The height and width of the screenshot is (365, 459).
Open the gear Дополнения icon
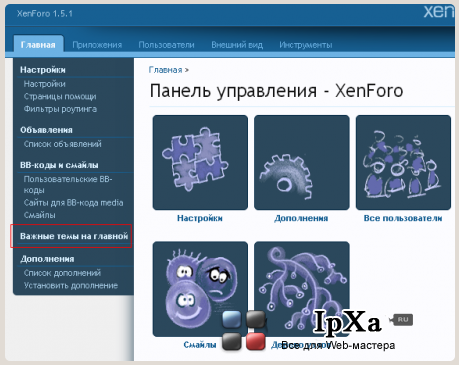pos(302,163)
